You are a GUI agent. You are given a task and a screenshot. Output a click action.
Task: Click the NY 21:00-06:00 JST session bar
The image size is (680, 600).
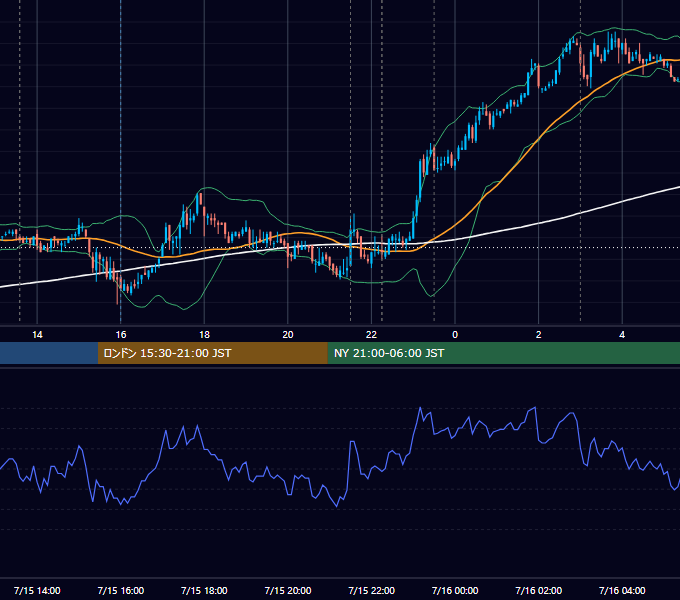click(503, 353)
